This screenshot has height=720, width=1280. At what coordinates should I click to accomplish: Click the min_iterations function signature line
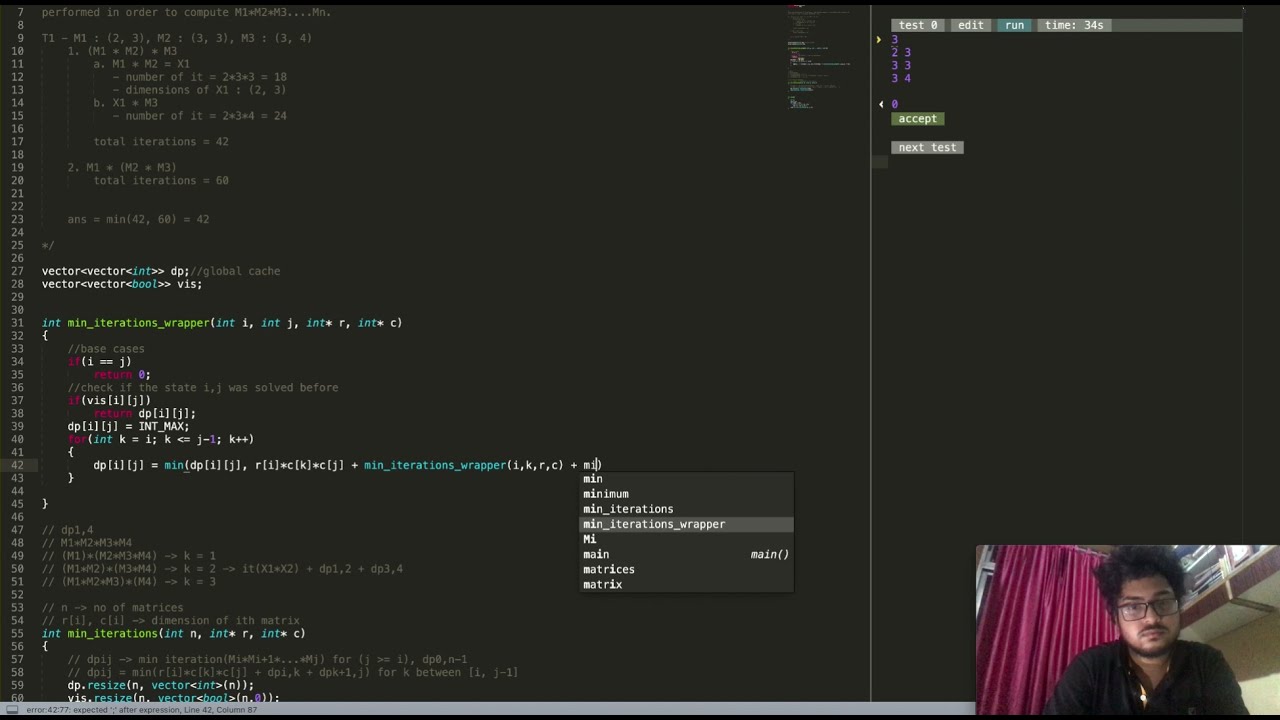173,634
